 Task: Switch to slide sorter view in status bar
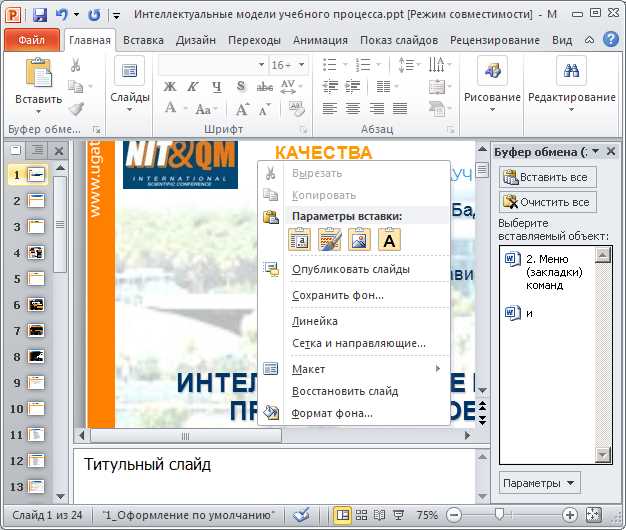click(361, 515)
